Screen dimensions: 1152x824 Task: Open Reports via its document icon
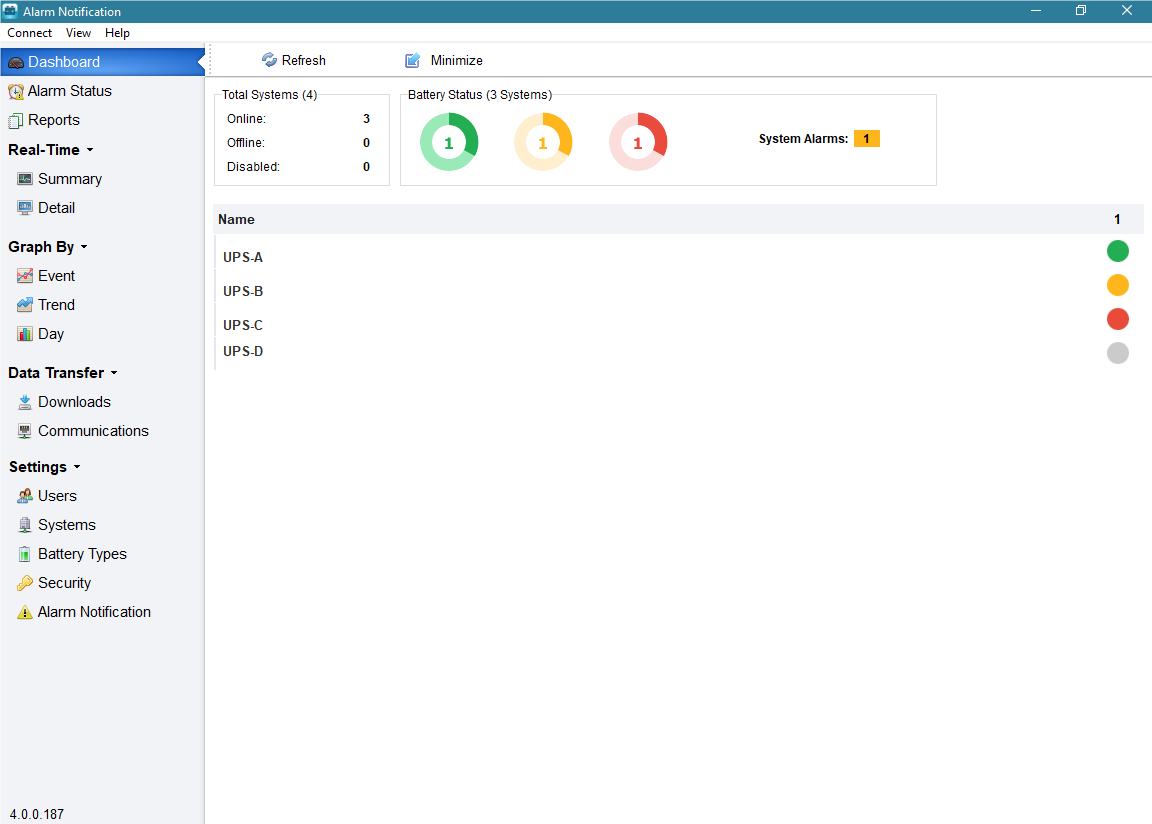tap(16, 120)
